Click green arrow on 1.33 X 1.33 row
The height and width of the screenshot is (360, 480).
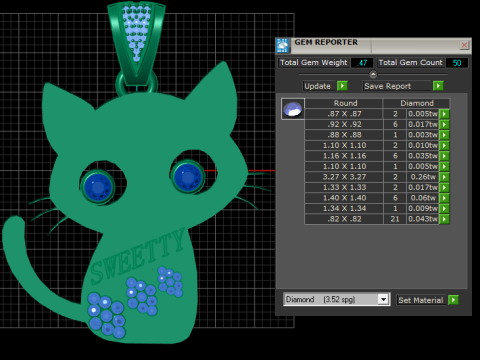[x=444, y=188]
